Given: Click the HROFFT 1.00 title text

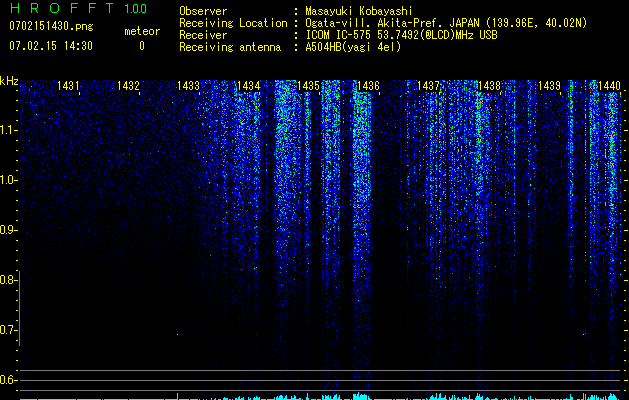Looking at the screenshot, I should pyautogui.click(x=78, y=8).
